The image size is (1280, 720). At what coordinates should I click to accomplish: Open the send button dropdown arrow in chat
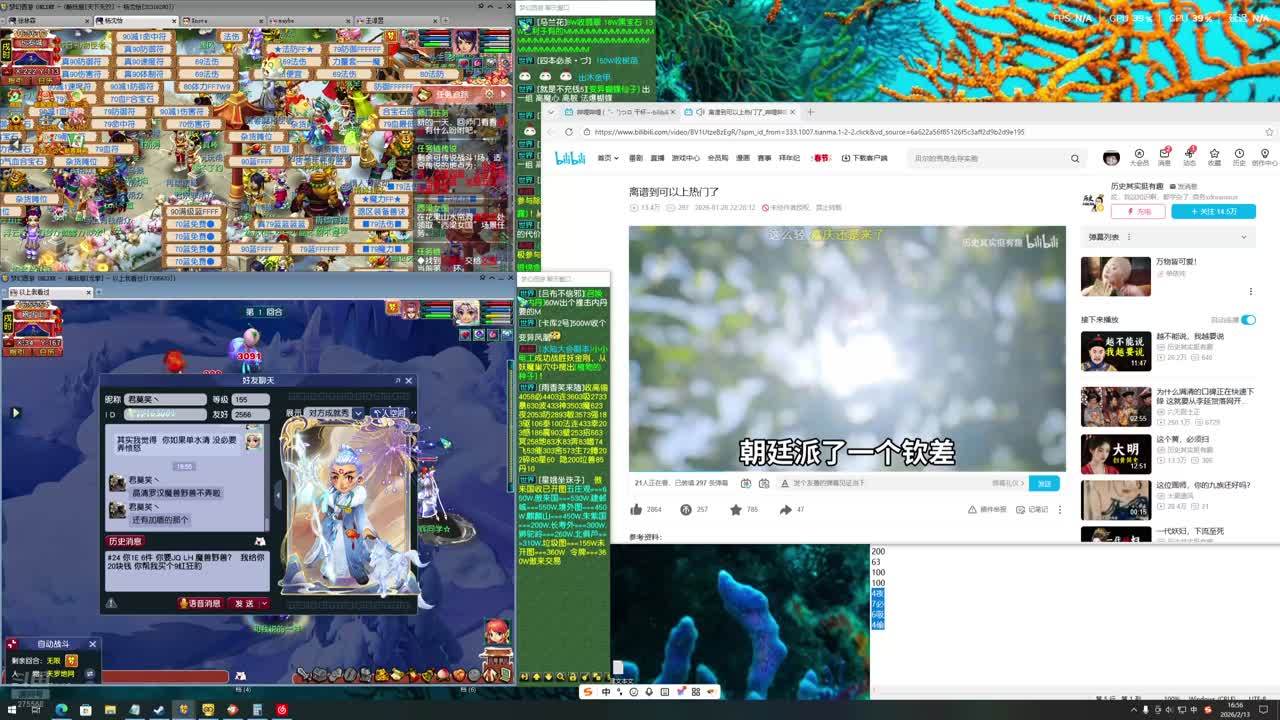[x=264, y=603]
